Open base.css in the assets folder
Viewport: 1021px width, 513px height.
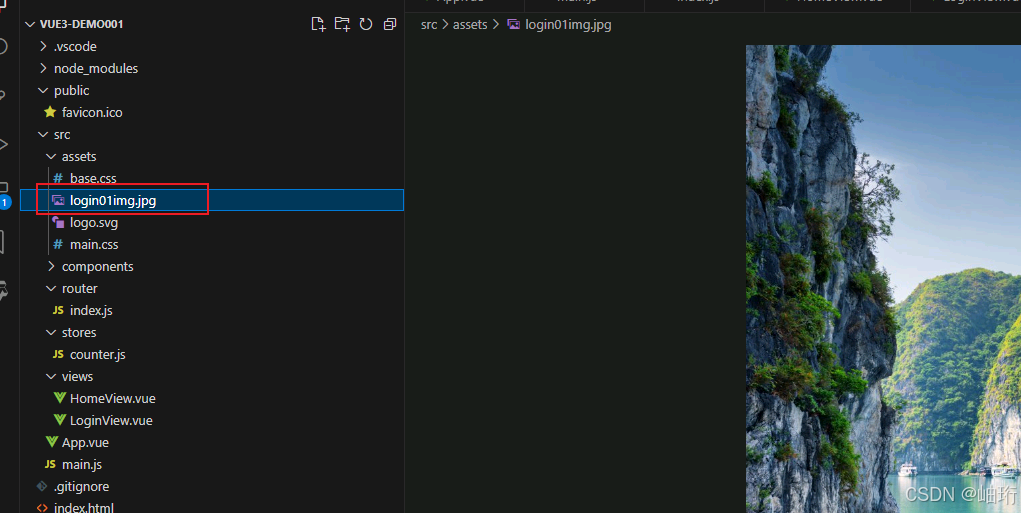click(93, 178)
